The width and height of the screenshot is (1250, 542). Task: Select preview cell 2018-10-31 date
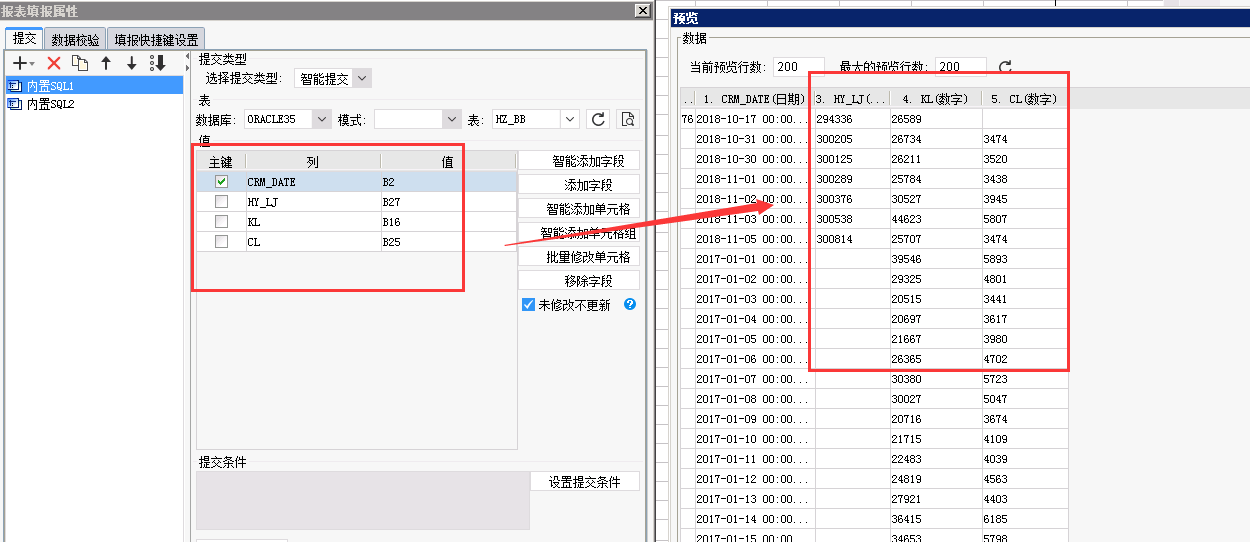pyautogui.click(x=754, y=139)
